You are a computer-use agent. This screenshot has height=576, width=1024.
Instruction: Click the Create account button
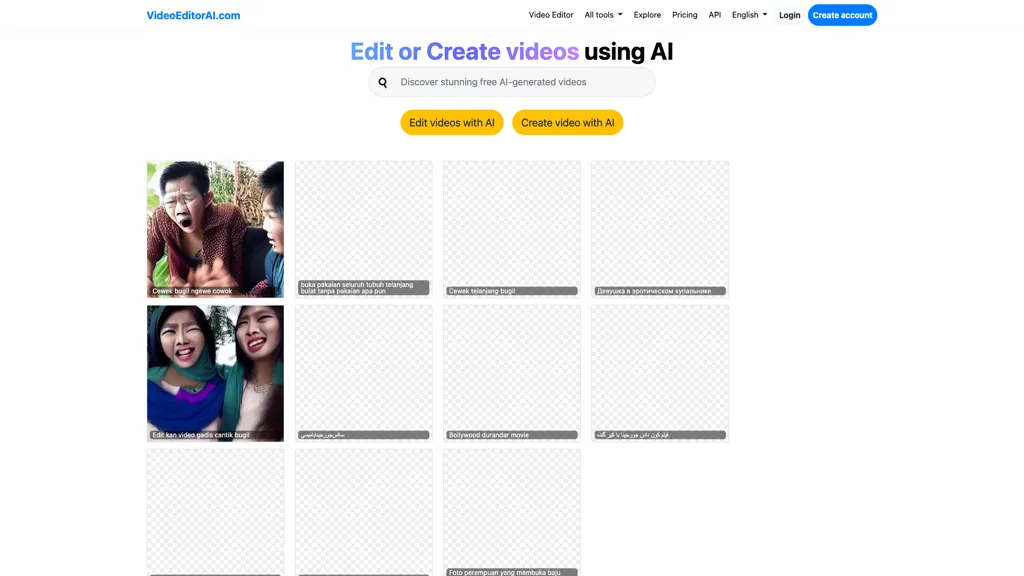[842, 15]
